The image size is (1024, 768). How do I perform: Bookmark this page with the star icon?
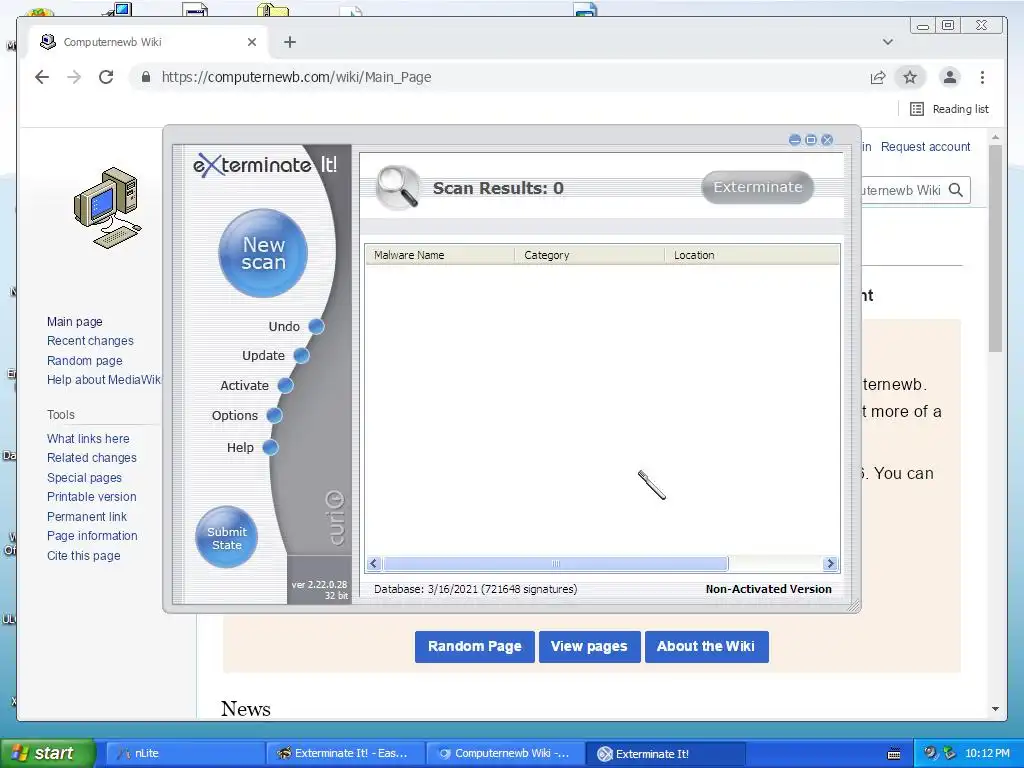tap(910, 77)
